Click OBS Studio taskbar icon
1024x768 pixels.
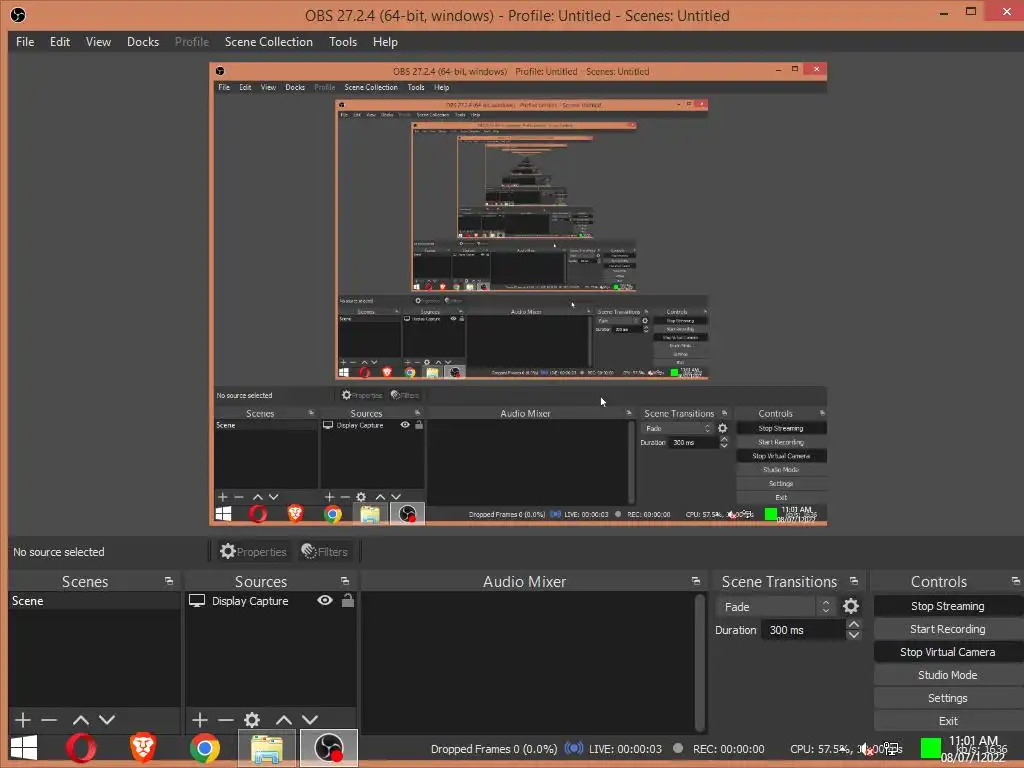329,748
